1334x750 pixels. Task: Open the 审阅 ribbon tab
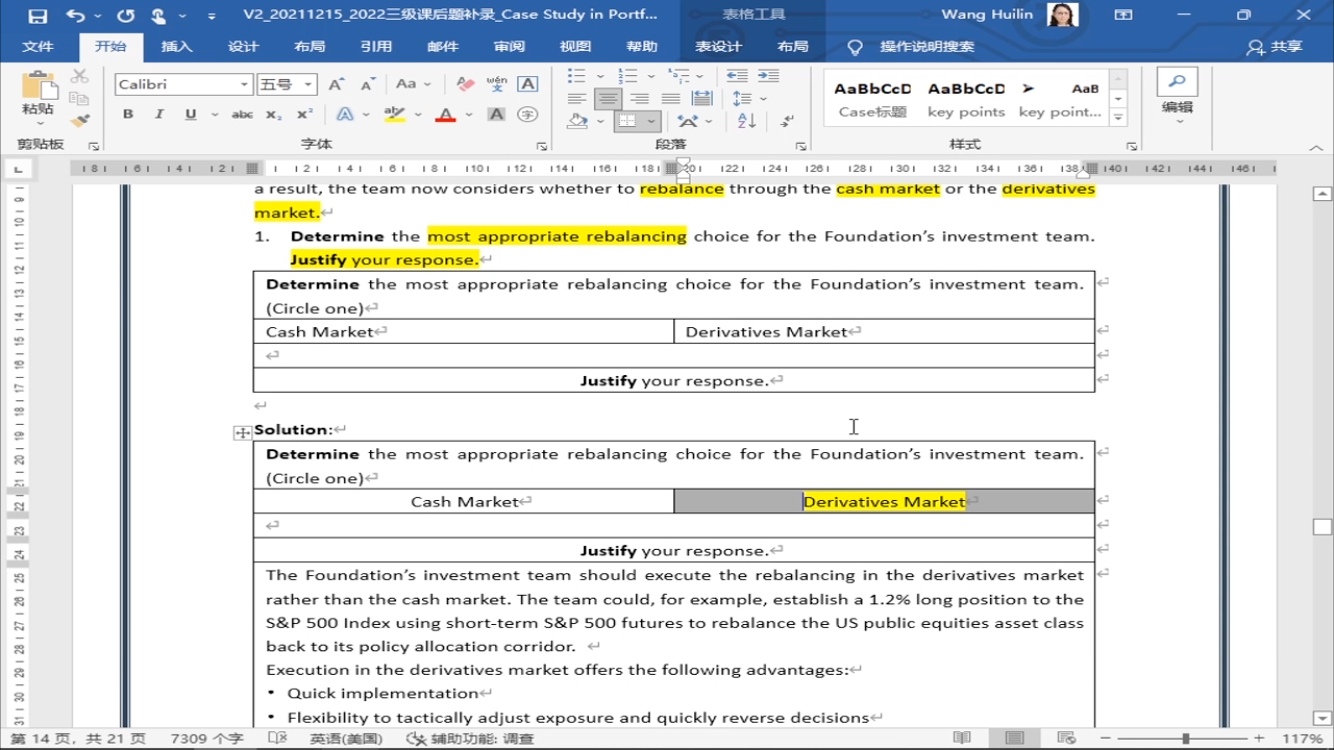(509, 47)
